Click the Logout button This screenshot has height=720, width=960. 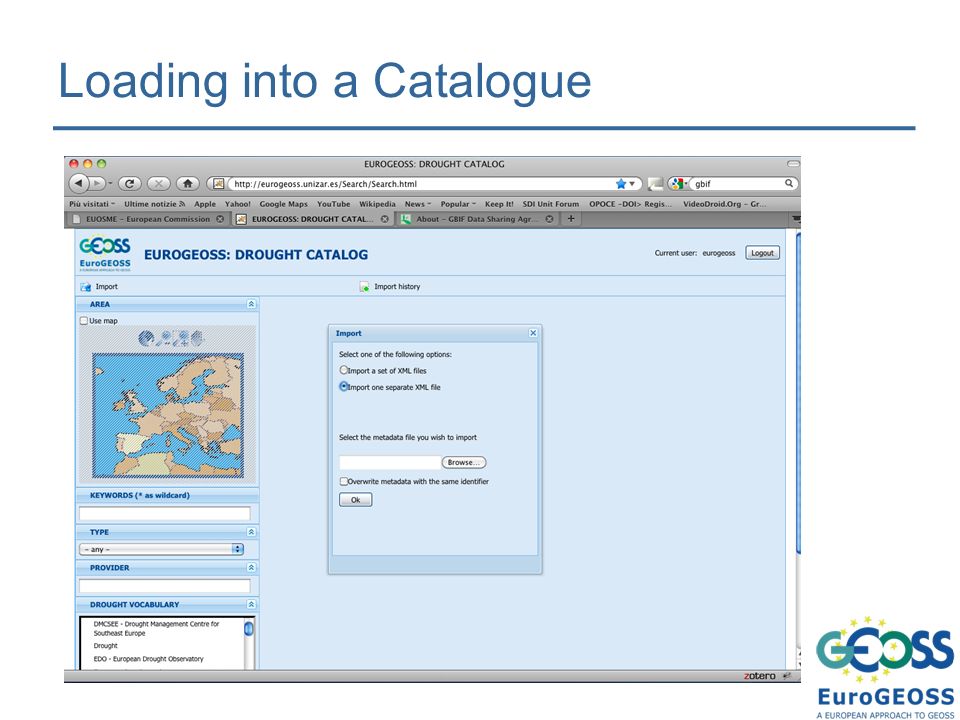coord(762,253)
